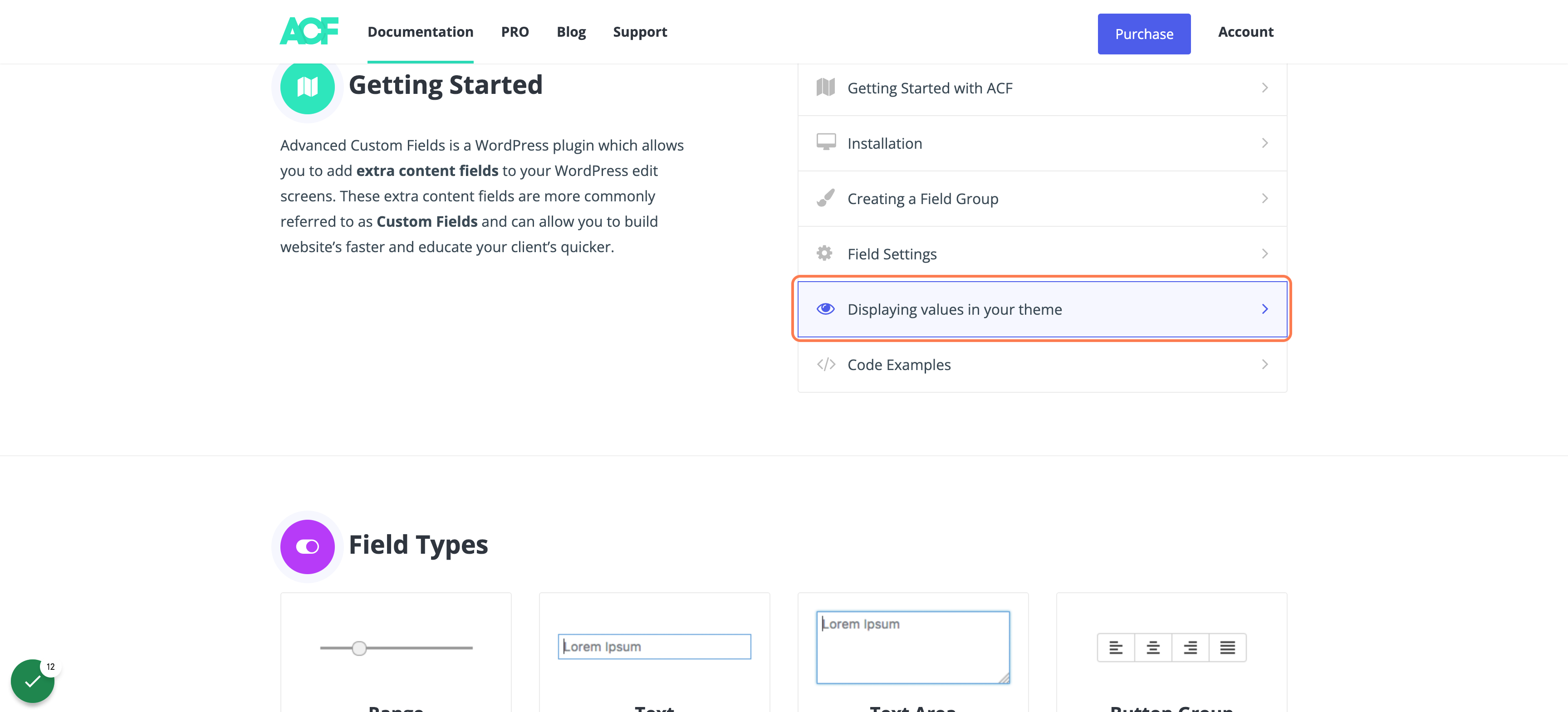Click the Purchase button

tap(1144, 34)
